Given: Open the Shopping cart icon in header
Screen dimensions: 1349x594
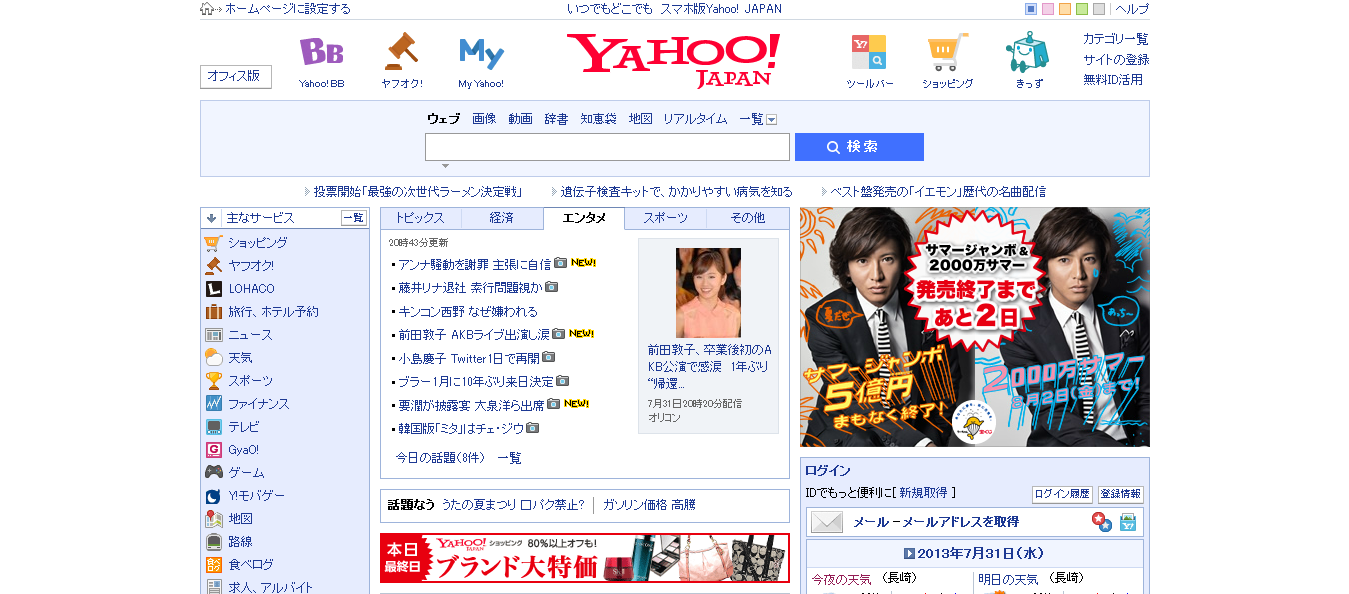Looking at the screenshot, I should [947, 52].
